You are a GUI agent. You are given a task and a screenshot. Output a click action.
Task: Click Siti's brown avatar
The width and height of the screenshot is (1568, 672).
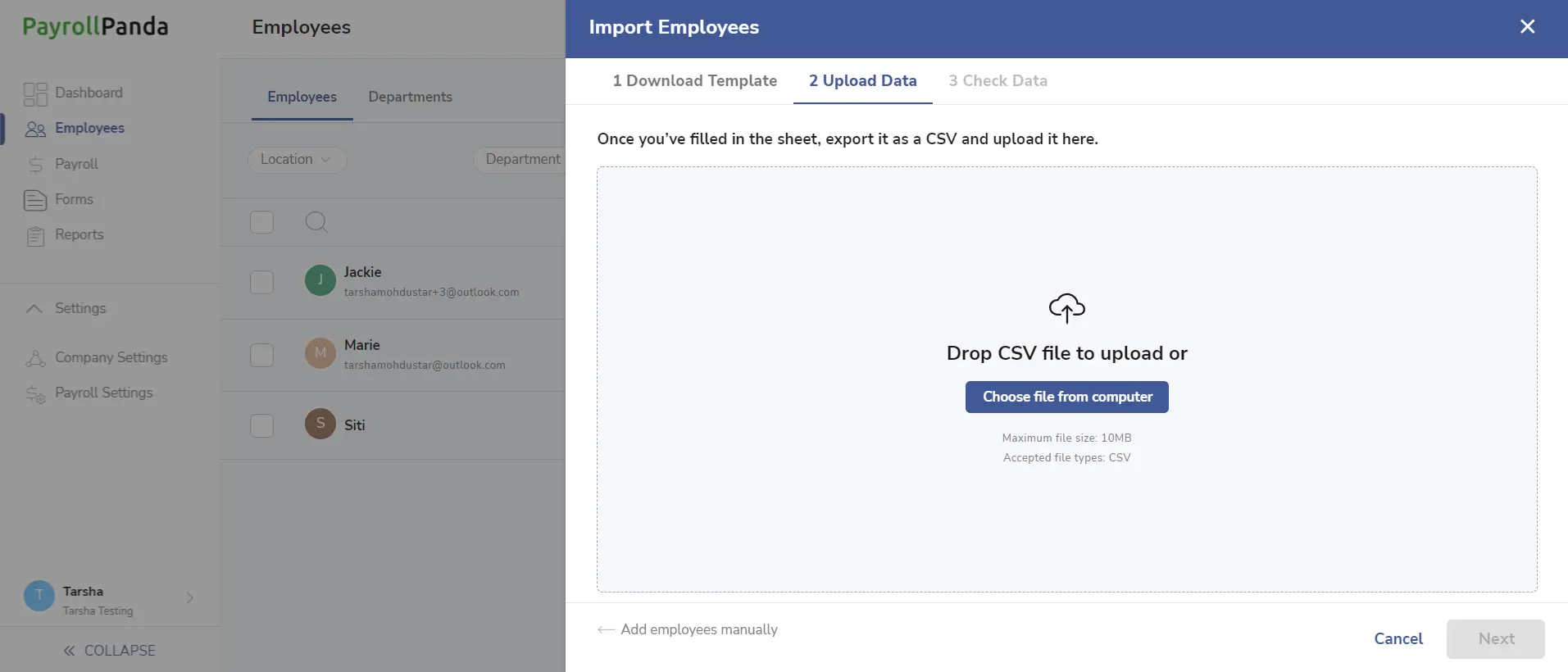(x=320, y=424)
